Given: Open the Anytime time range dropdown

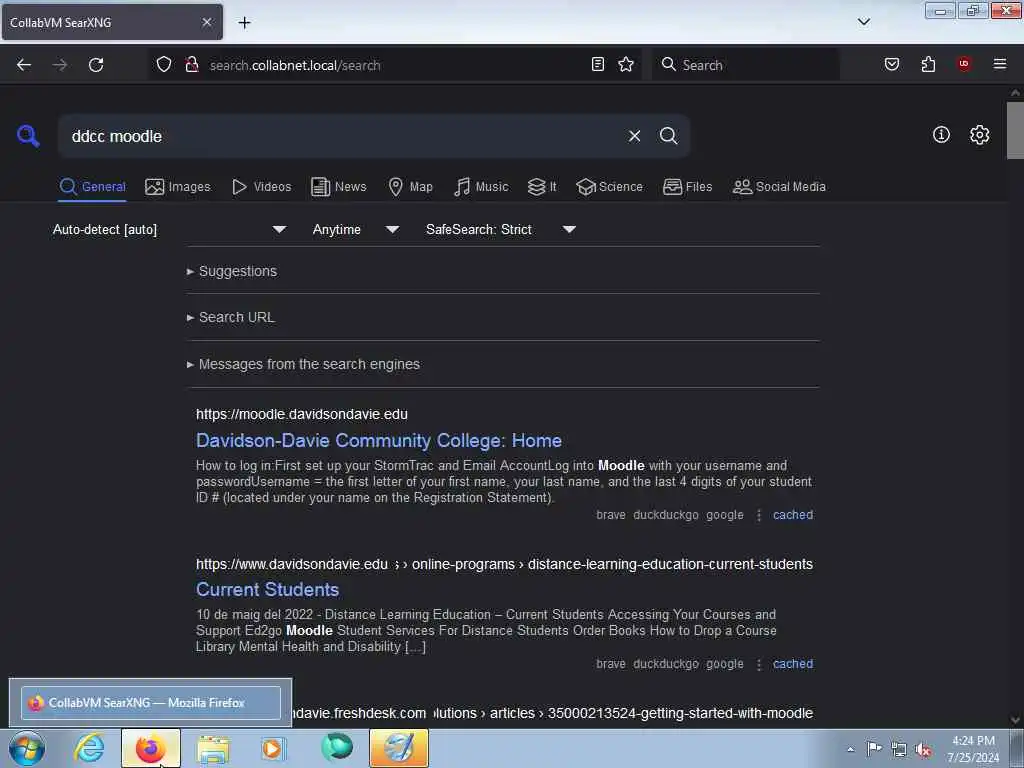Looking at the screenshot, I should point(355,229).
